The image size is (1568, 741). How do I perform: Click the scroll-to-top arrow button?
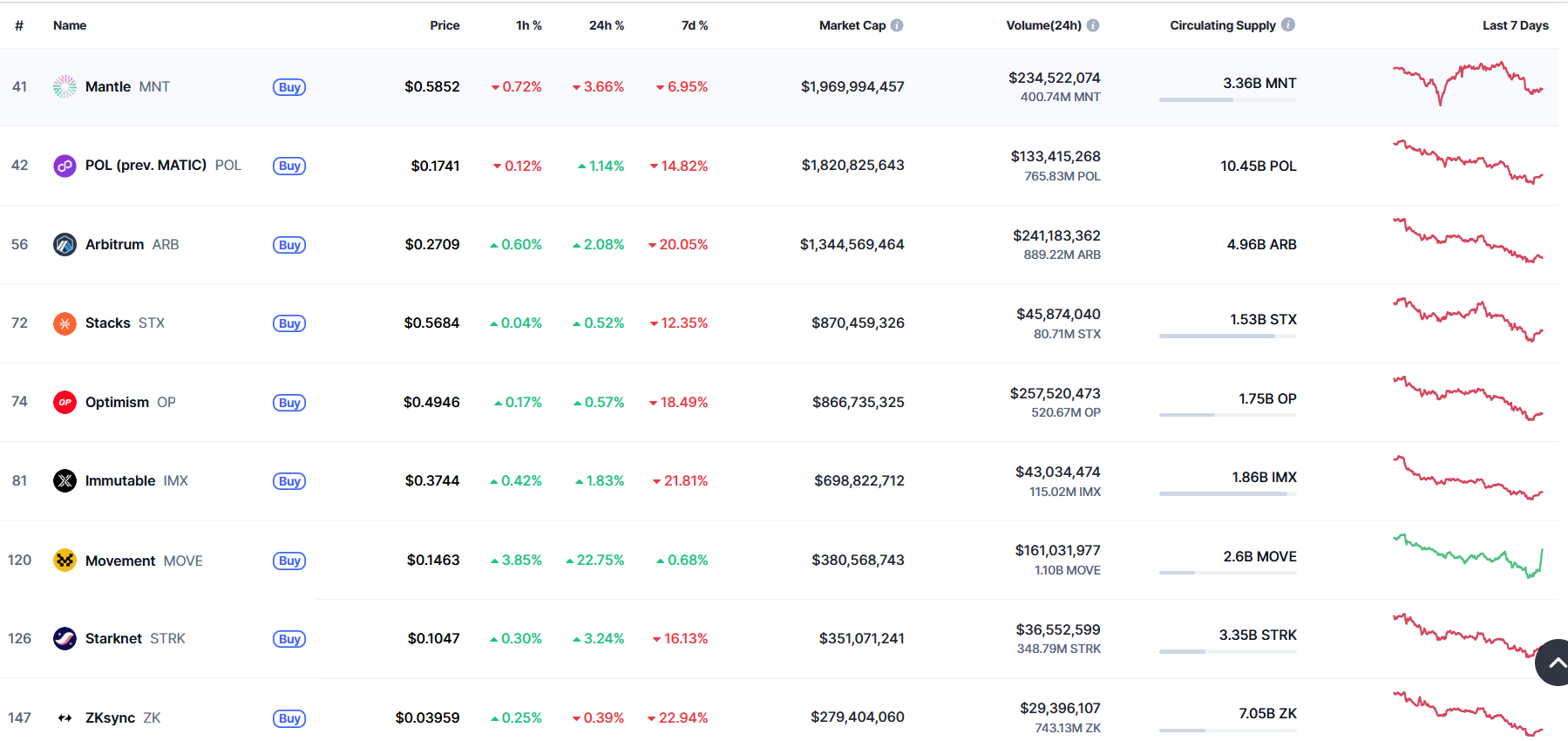(x=1553, y=663)
